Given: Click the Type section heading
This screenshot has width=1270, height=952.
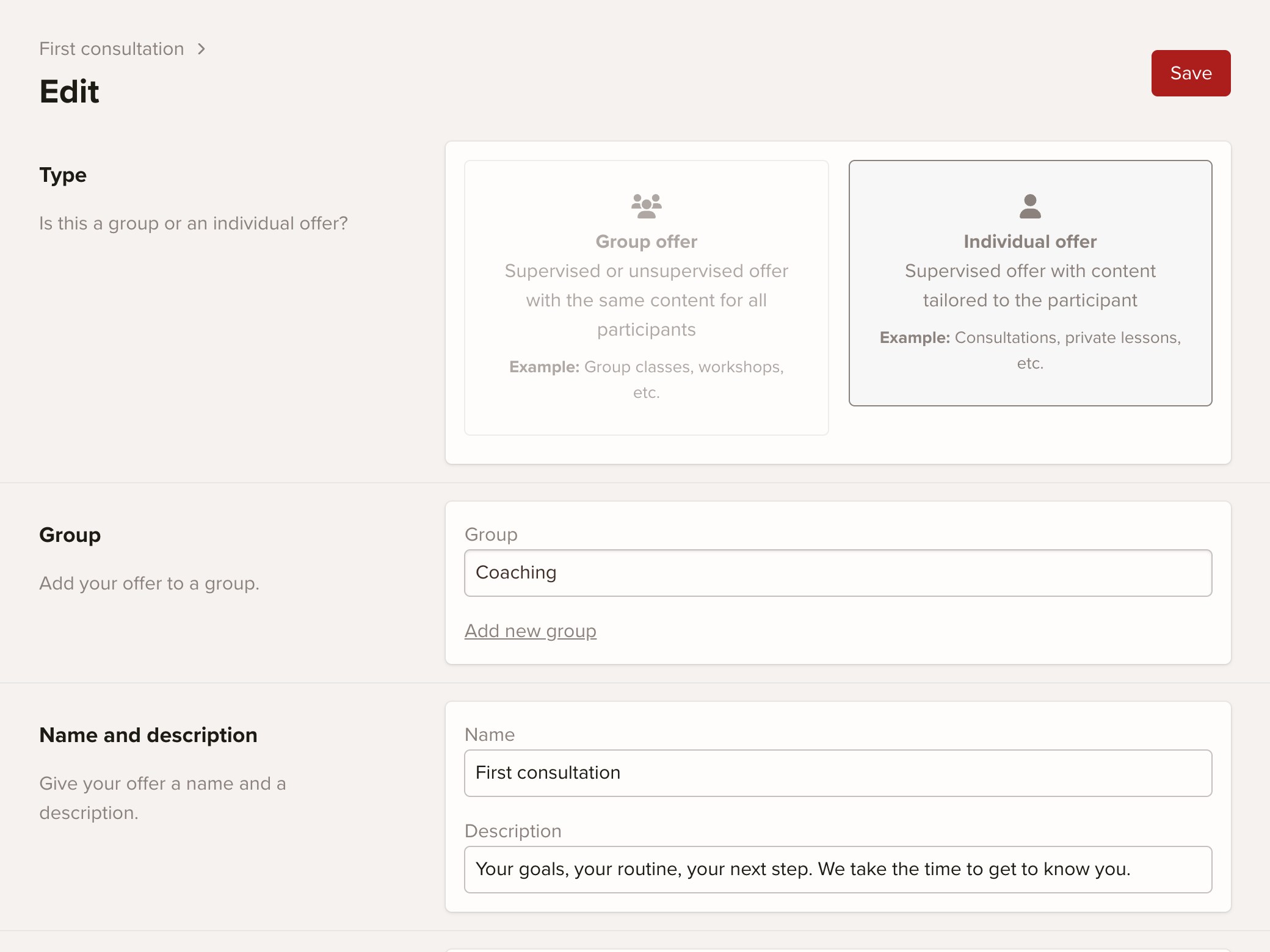Looking at the screenshot, I should click(63, 175).
